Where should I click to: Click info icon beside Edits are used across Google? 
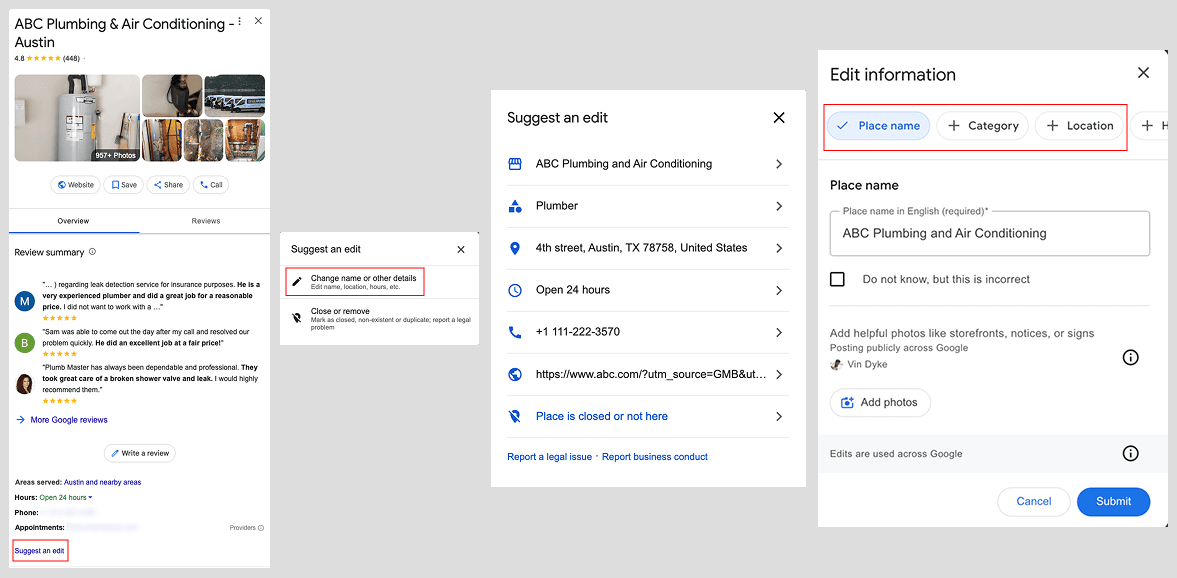click(x=1130, y=453)
